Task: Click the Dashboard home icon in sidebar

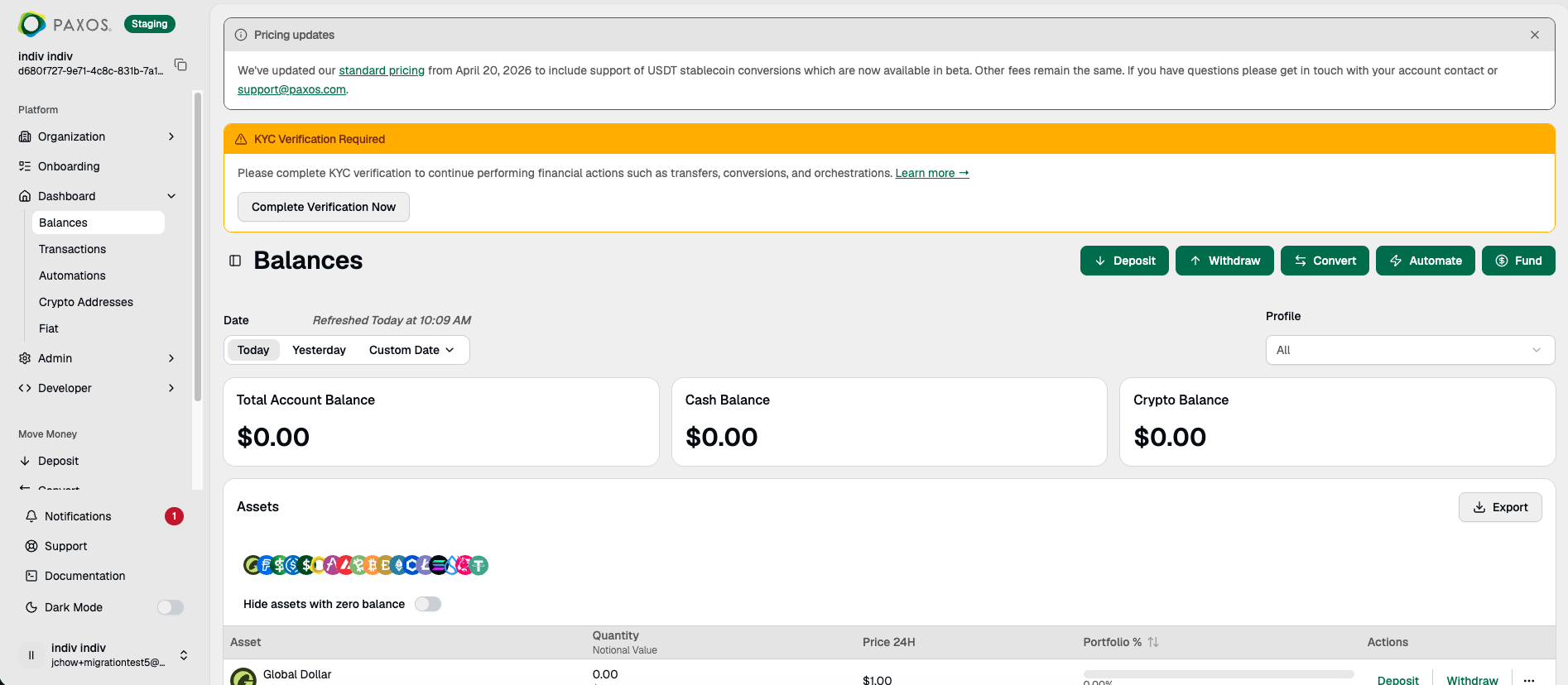Action: (x=25, y=196)
